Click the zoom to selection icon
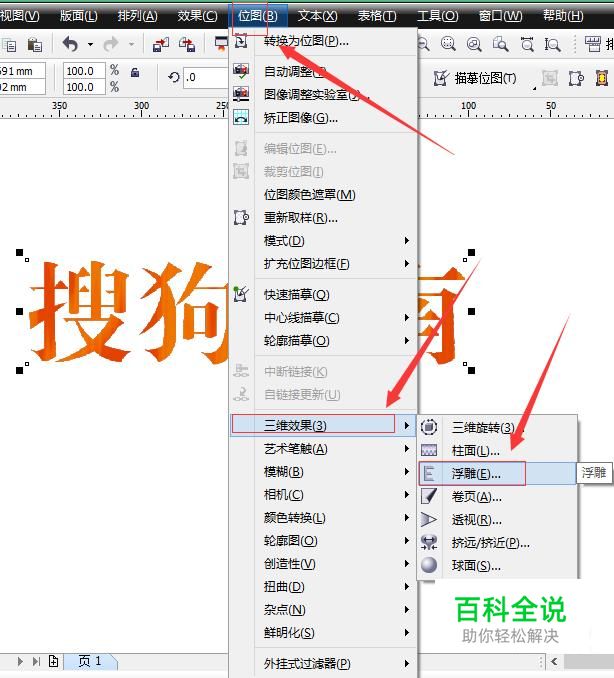This screenshot has height=678, width=614. click(x=448, y=44)
